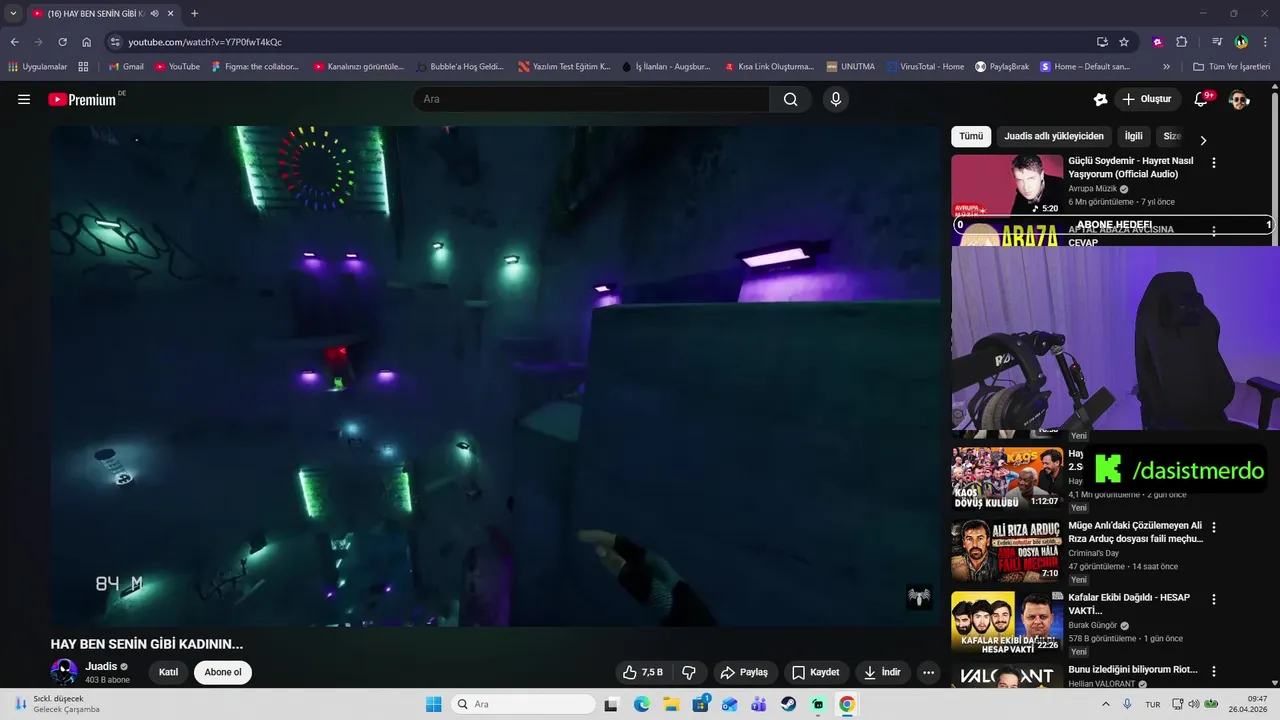Screen dimensions: 1280x720
Task: Open Chrome extensions puzzle icon
Action: pos(1181,42)
